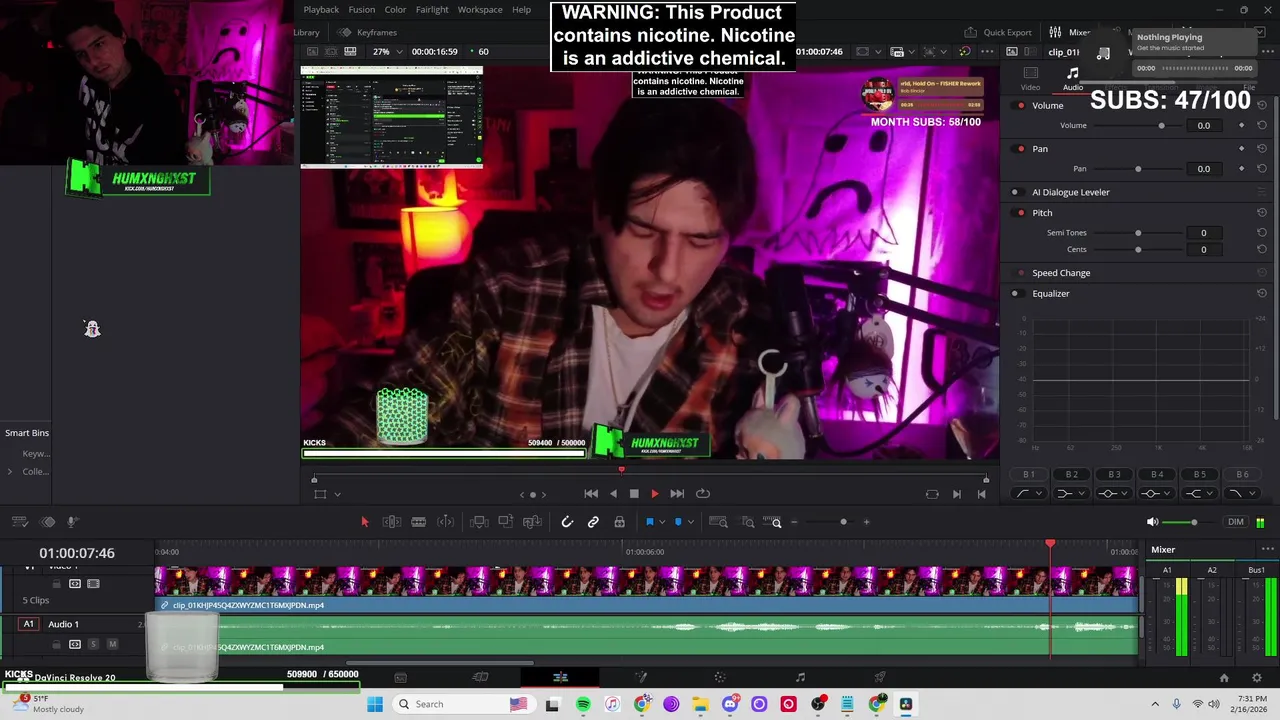Select the arrow Selection Mode tool
Viewport: 1280px width, 720px height.
pos(364,522)
